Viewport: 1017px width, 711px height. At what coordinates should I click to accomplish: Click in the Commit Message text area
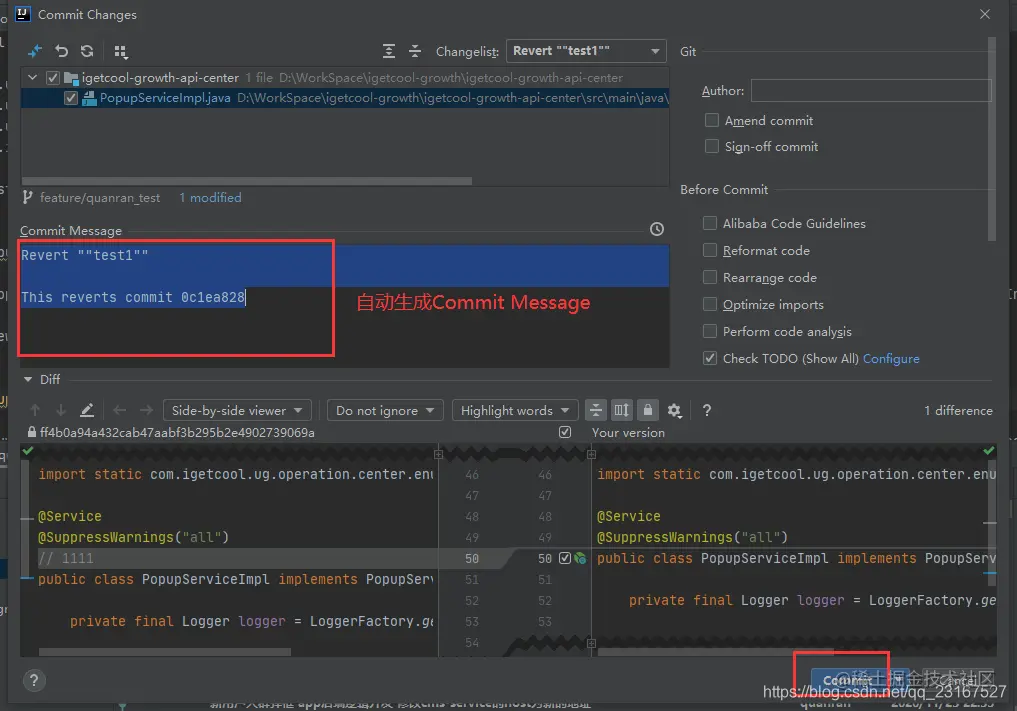click(x=344, y=306)
